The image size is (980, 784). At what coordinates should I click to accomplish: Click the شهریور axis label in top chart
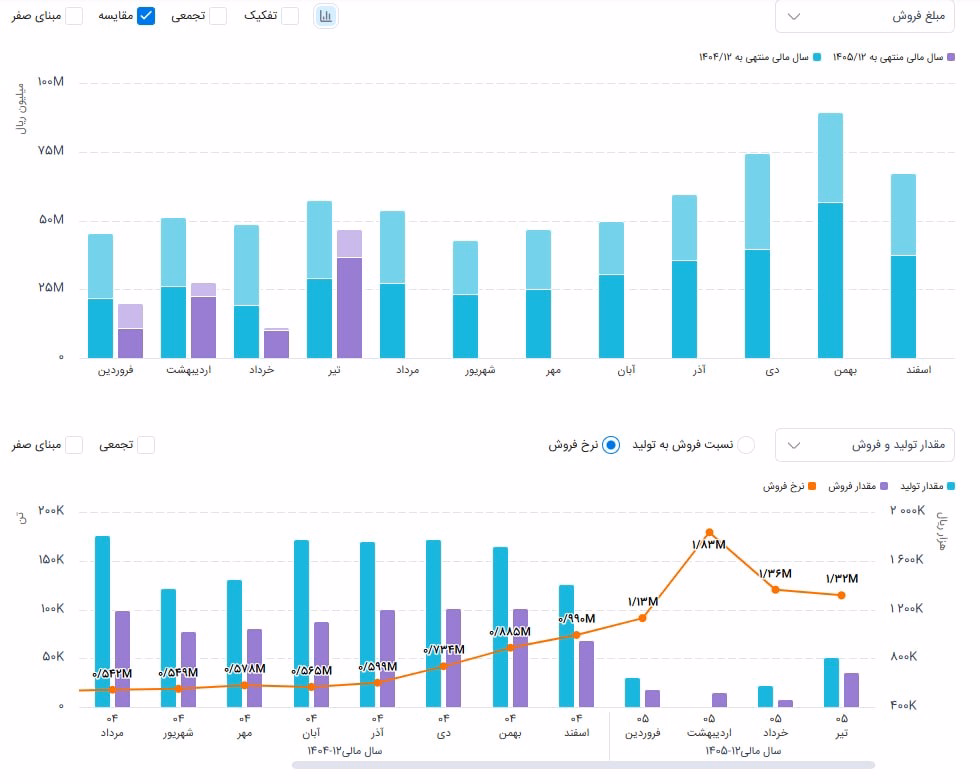pos(480,370)
